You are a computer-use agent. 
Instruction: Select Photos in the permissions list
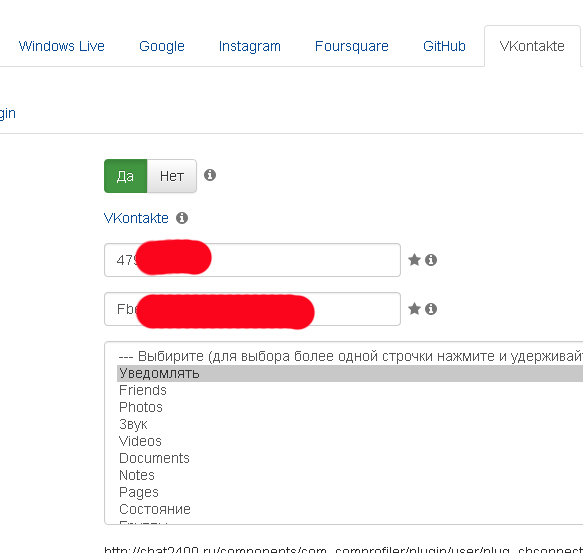(x=350, y=407)
